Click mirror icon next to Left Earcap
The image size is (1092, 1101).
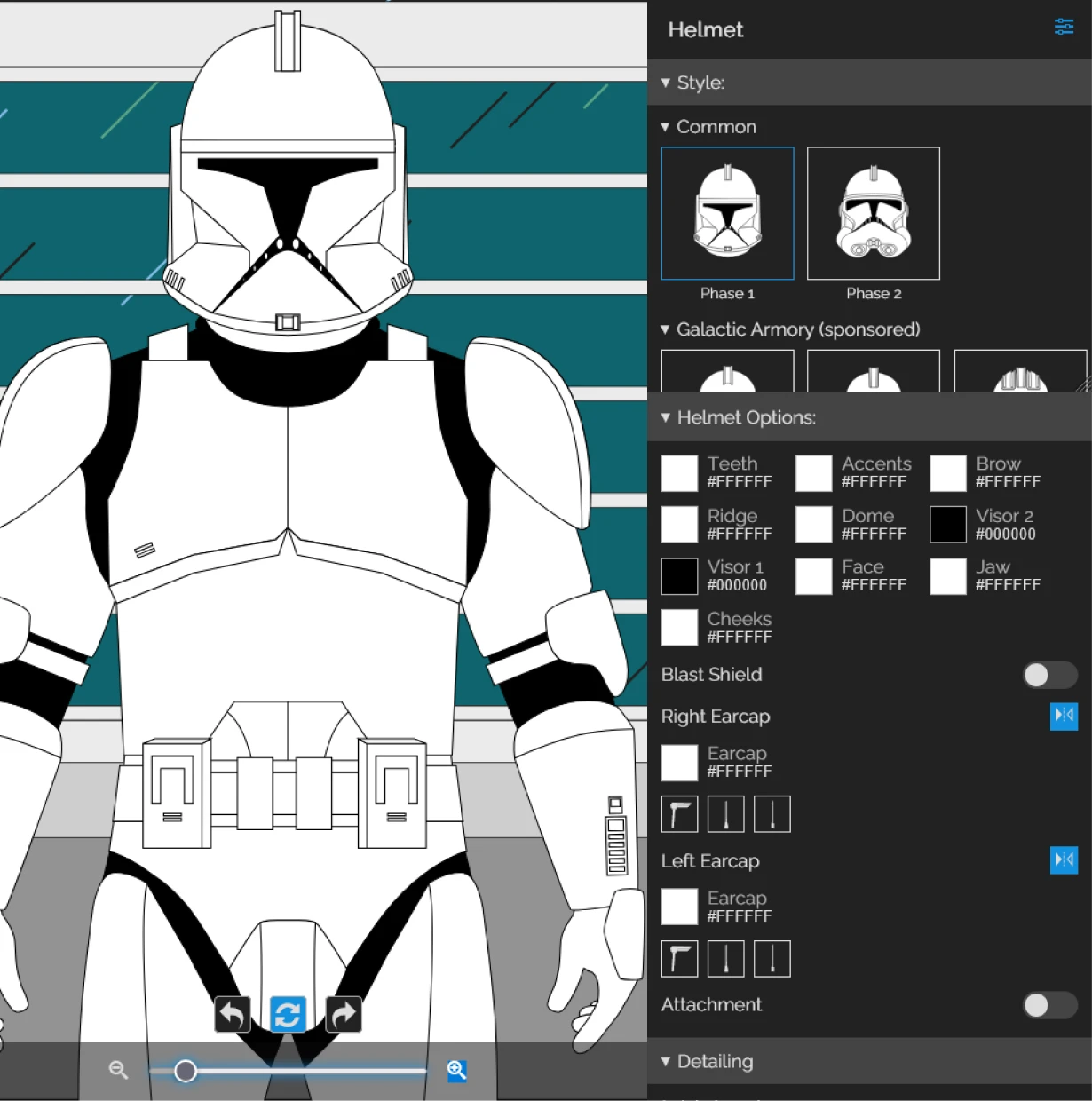1064,860
